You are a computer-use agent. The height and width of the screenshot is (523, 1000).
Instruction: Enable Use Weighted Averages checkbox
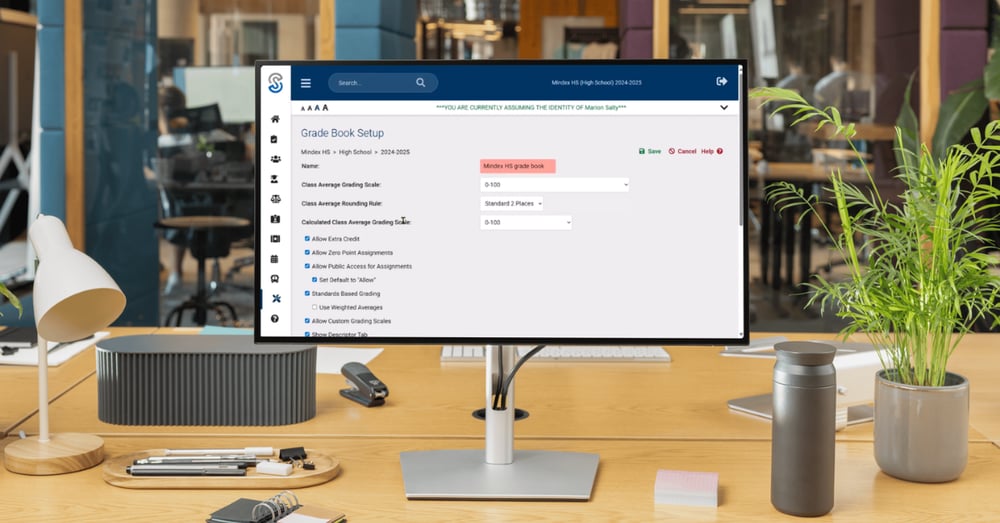[x=315, y=307]
